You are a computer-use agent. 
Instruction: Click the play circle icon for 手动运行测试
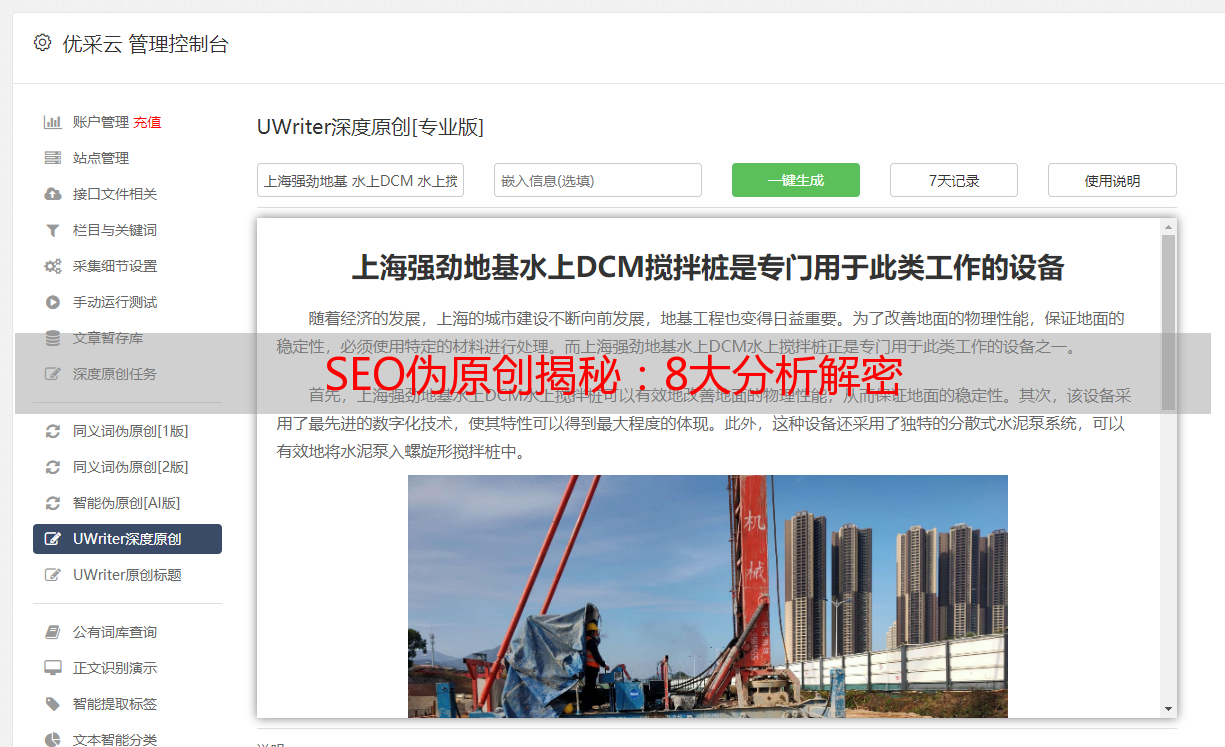(x=53, y=302)
